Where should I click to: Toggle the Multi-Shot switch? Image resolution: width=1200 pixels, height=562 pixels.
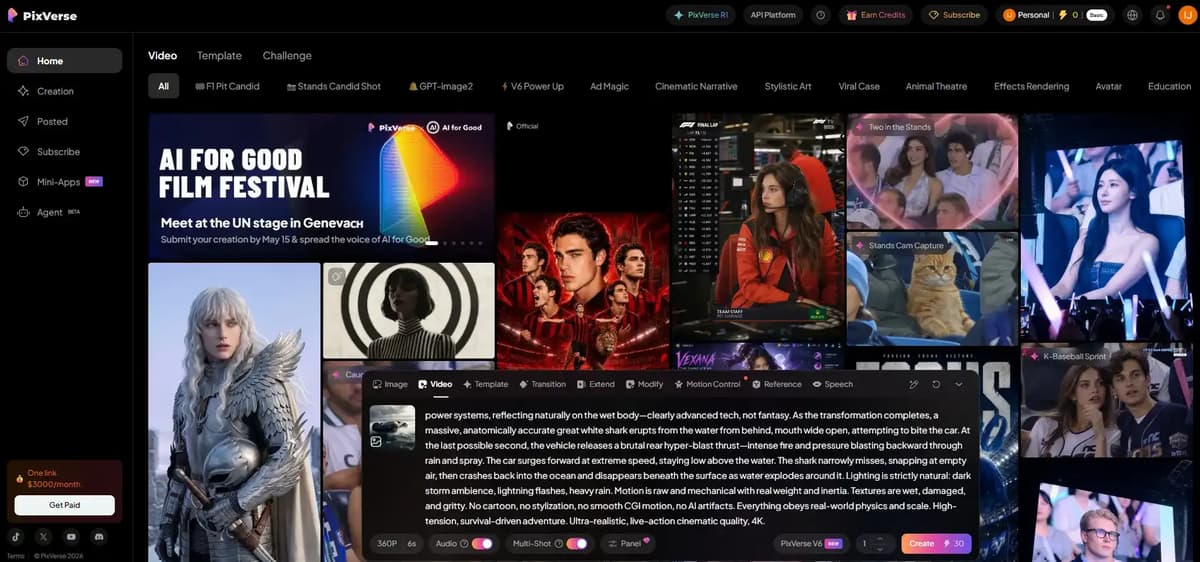[x=577, y=543]
